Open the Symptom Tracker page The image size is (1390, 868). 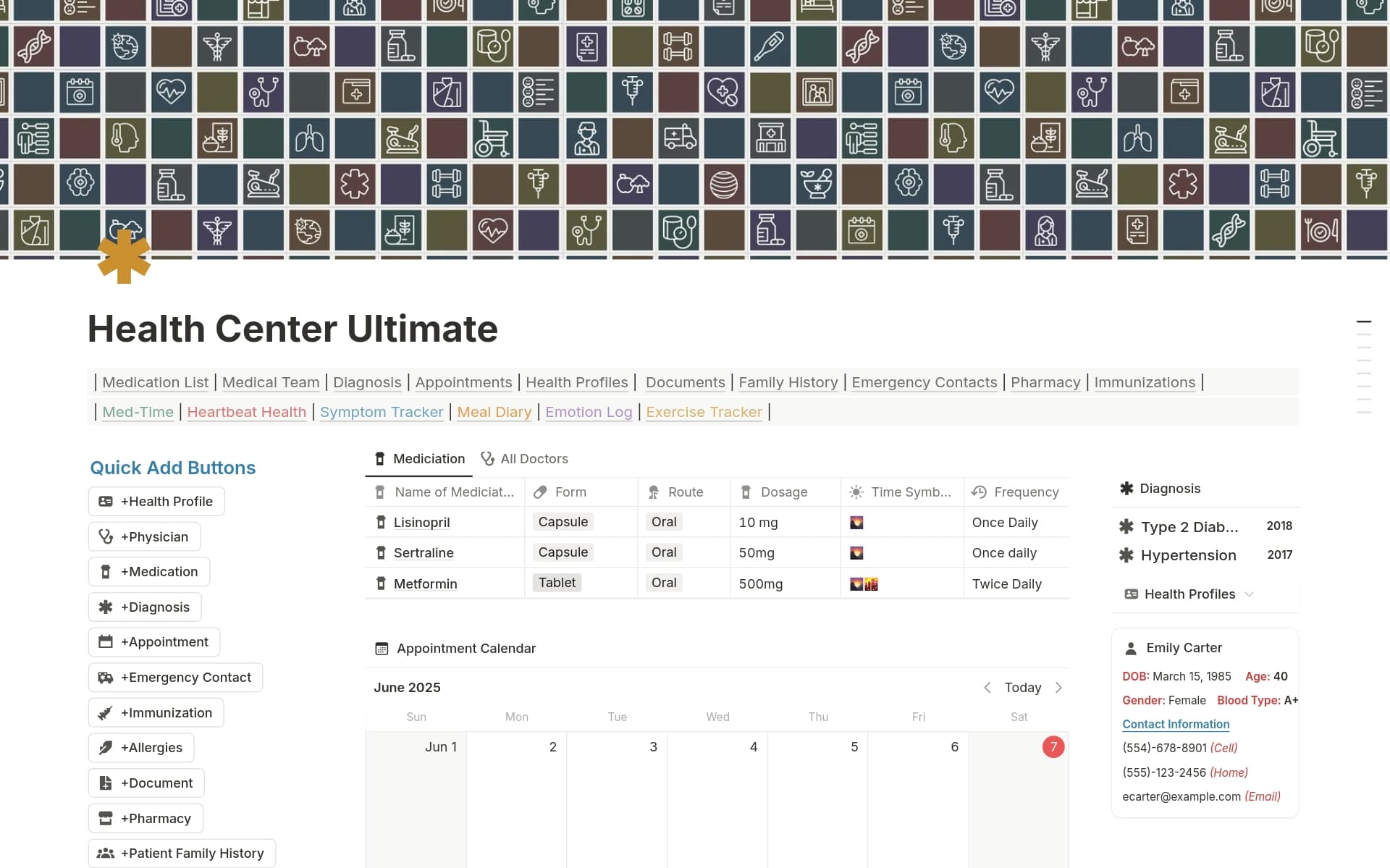coord(382,412)
